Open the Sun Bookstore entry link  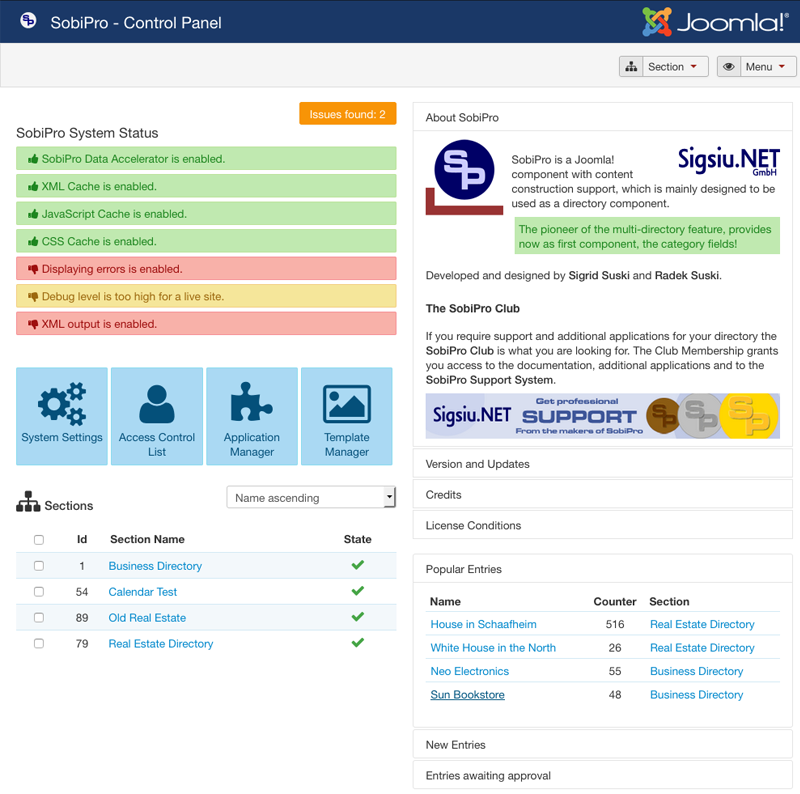[x=467, y=695]
